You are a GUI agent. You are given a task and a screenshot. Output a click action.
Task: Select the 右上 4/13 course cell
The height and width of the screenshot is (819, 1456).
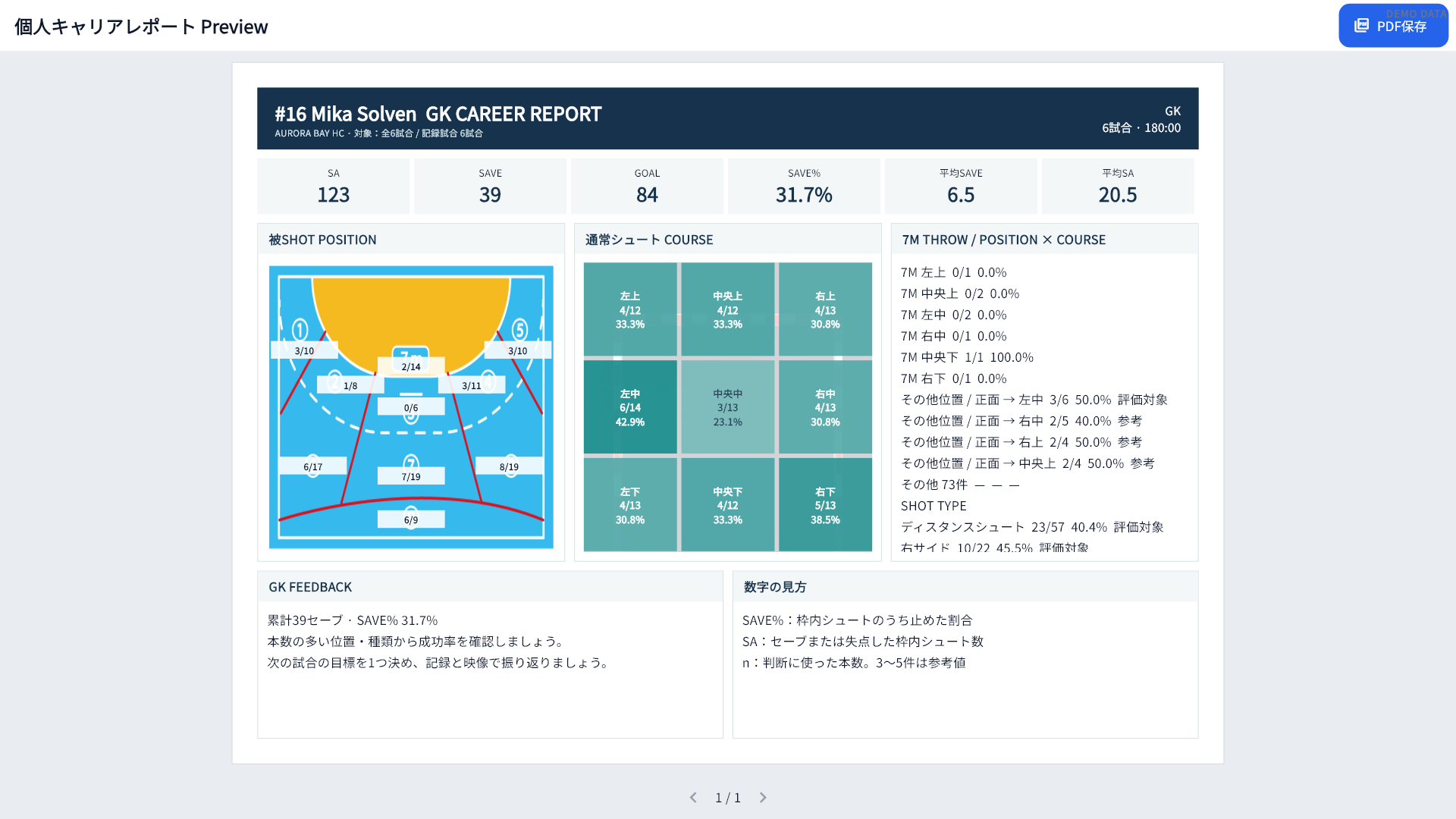point(825,309)
